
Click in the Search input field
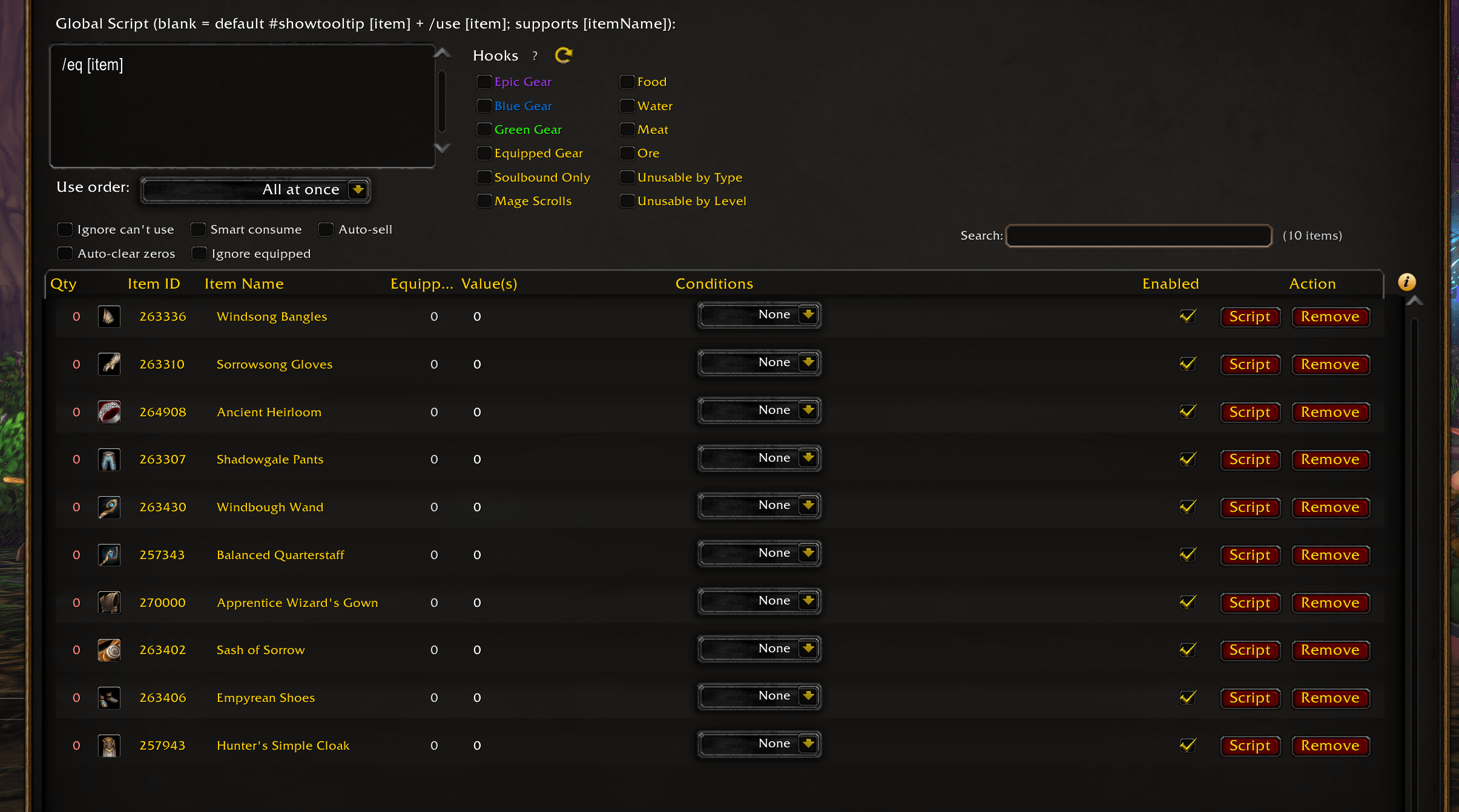tap(1139, 235)
